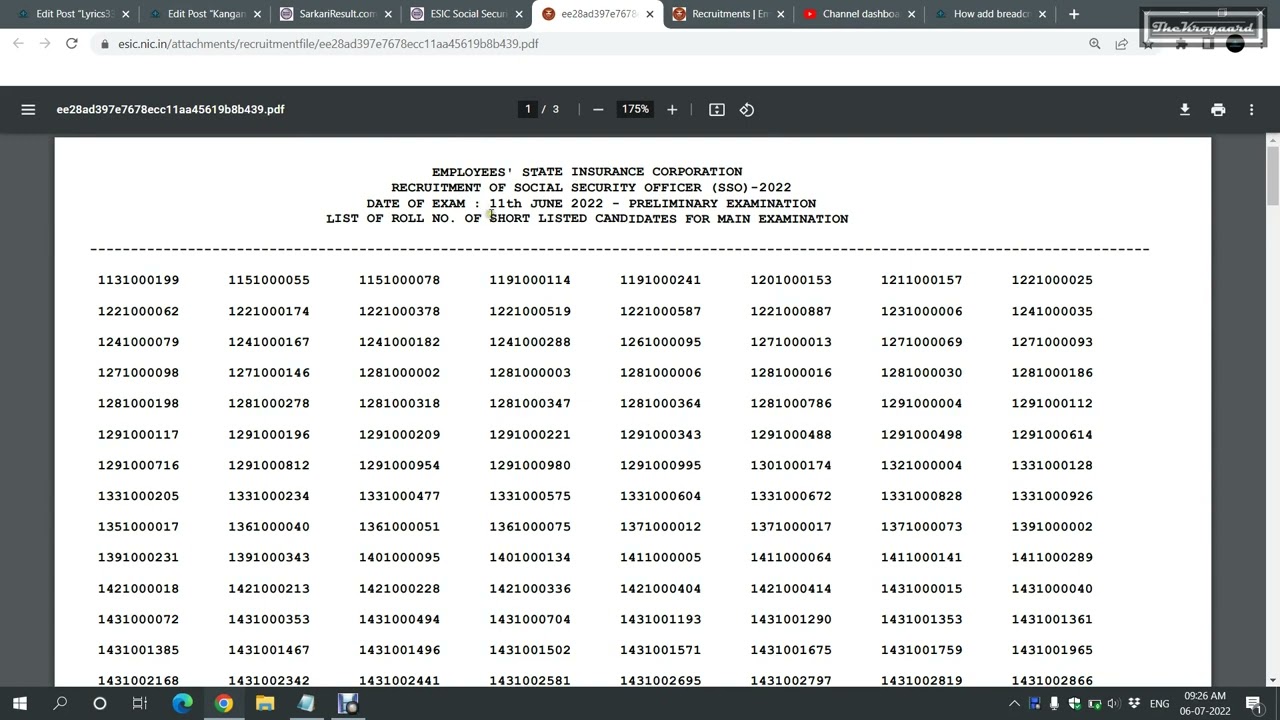Open volume control in system tray

1113,704
